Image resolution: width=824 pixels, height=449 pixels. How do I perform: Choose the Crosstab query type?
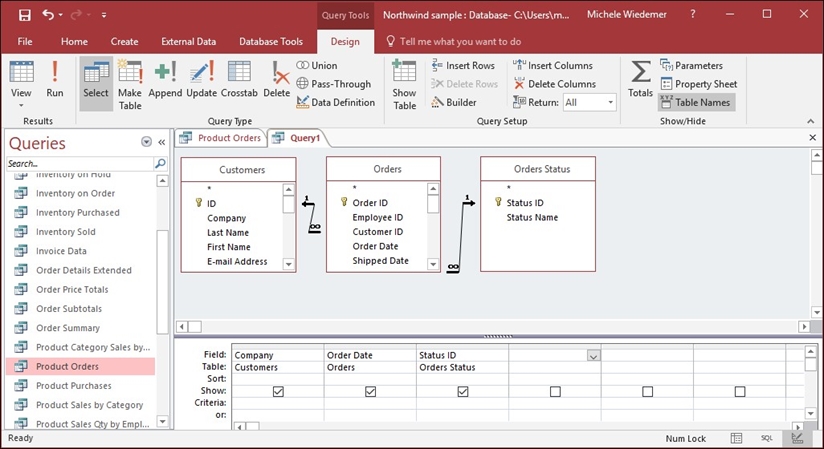click(239, 80)
